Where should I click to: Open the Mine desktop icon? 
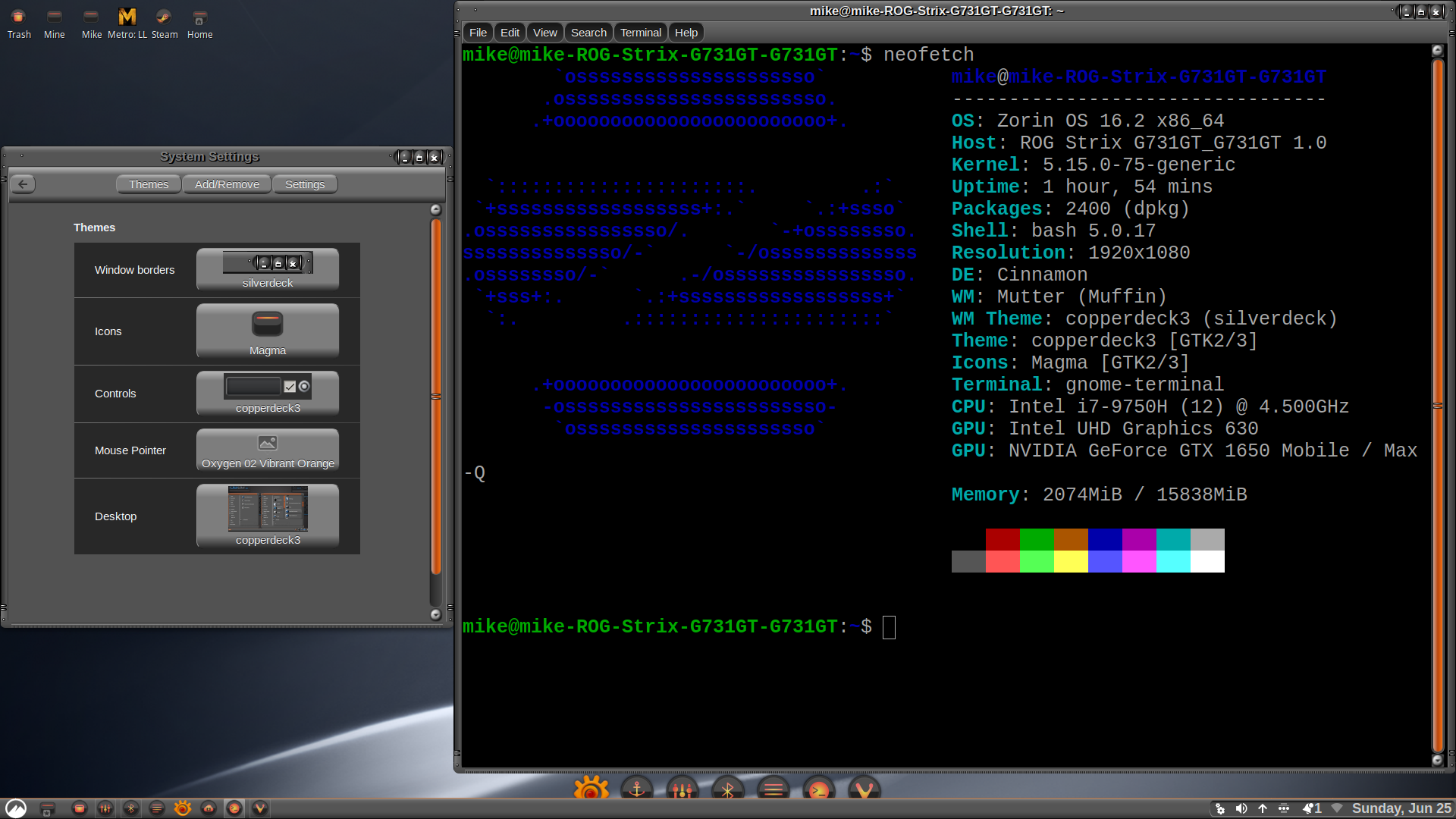(x=54, y=23)
